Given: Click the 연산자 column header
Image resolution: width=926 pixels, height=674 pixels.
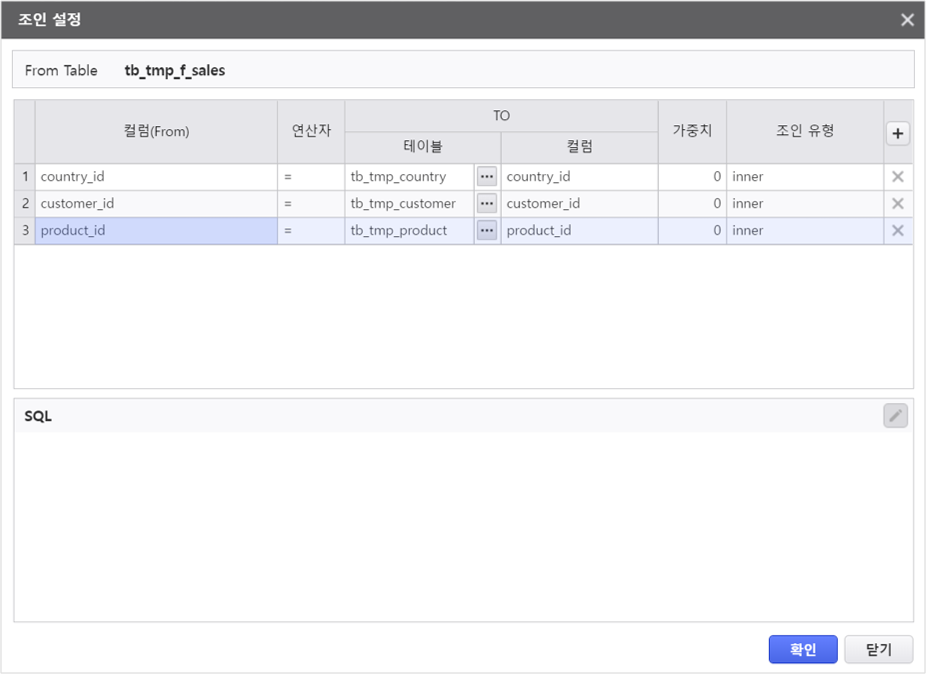Looking at the screenshot, I should 311,131.
